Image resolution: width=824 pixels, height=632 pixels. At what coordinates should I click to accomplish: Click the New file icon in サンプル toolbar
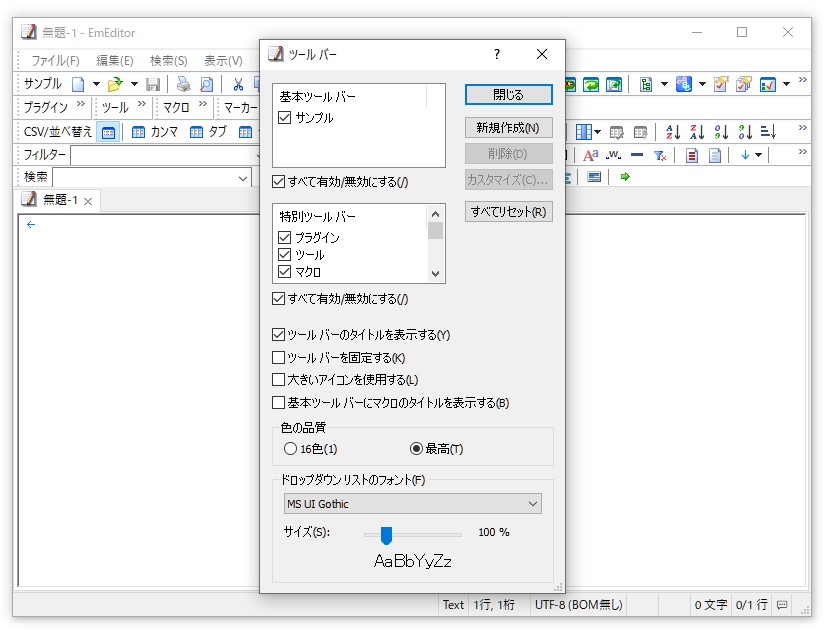click(78, 84)
